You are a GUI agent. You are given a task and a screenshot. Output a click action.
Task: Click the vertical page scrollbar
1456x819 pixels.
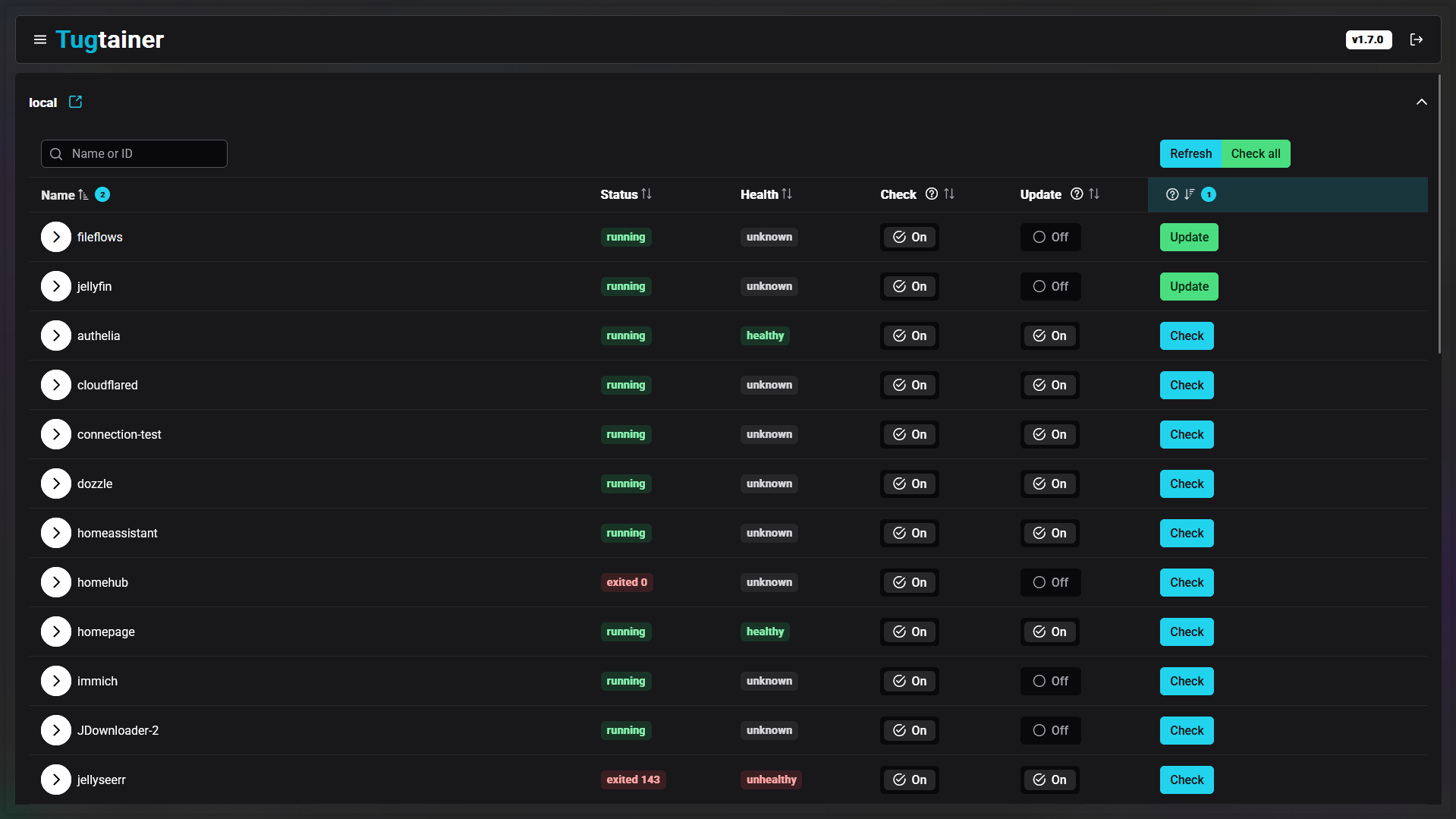click(x=1439, y=213)
